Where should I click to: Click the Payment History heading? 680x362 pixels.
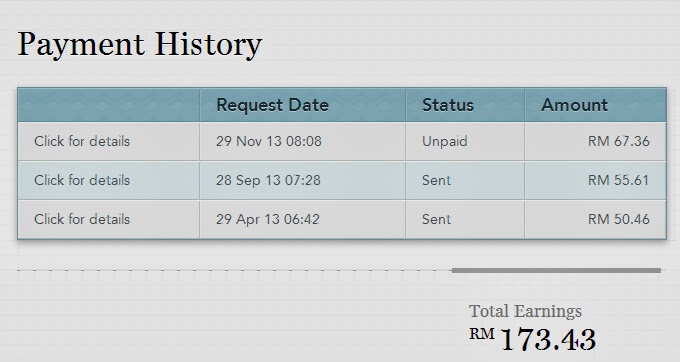click(140, 45)
